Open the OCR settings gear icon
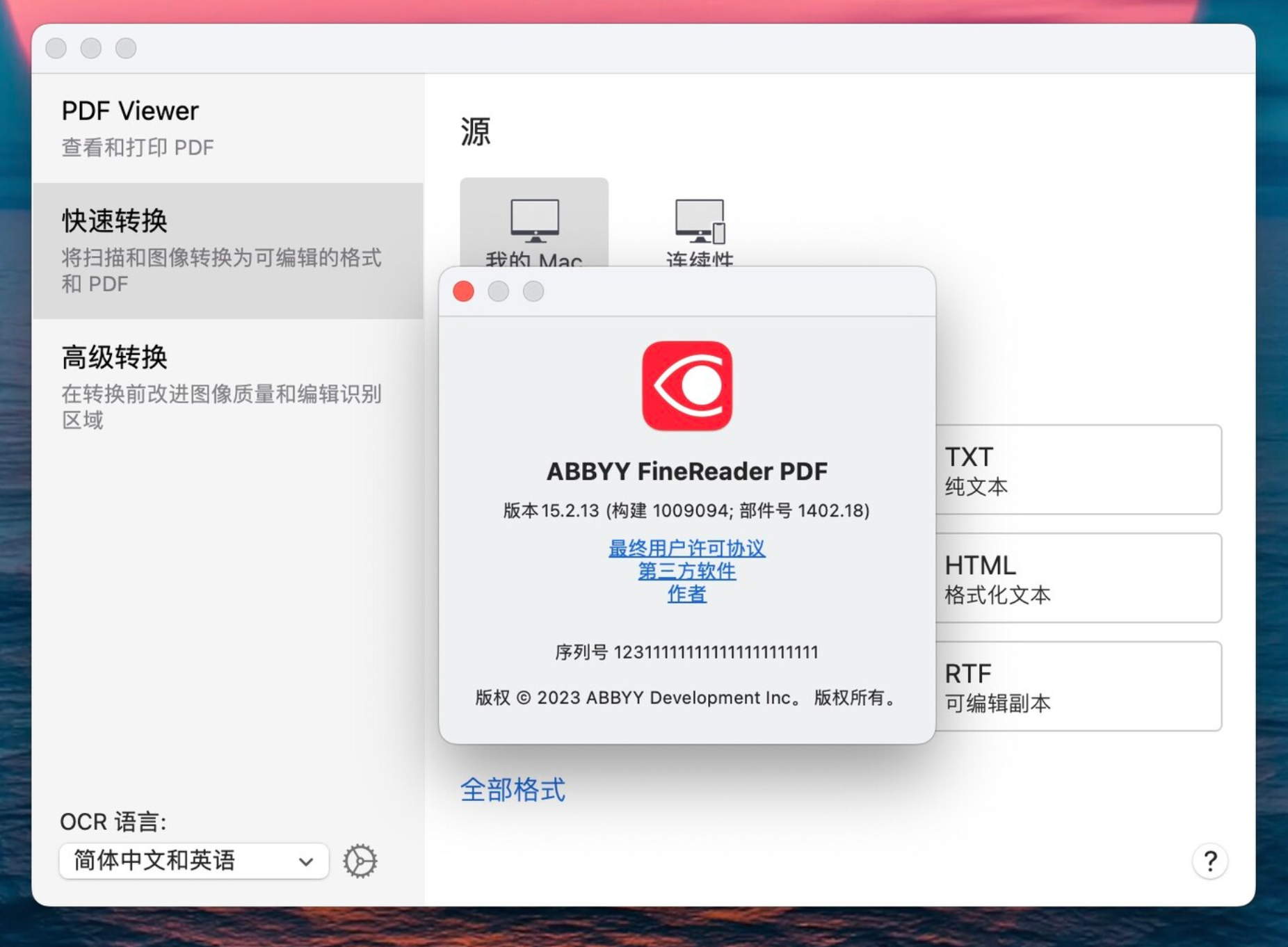 point(360,861)
